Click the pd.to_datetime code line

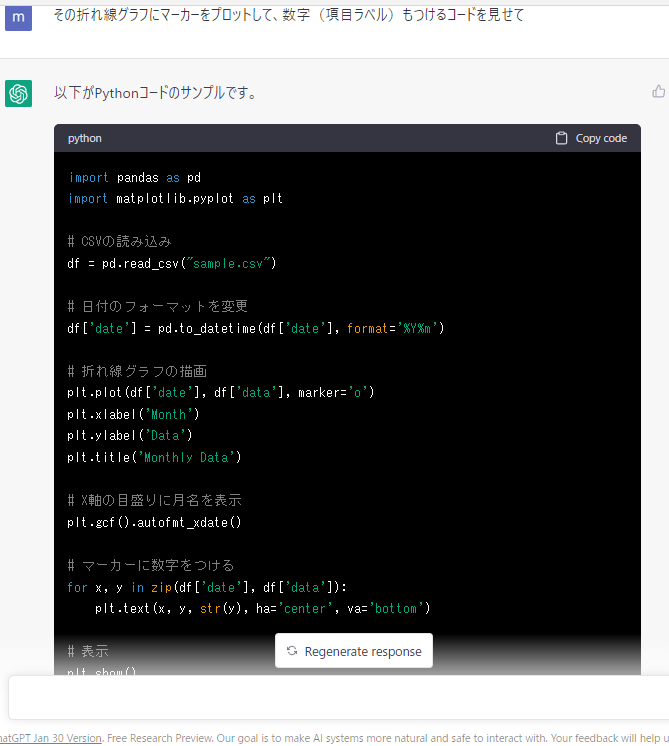256,328
